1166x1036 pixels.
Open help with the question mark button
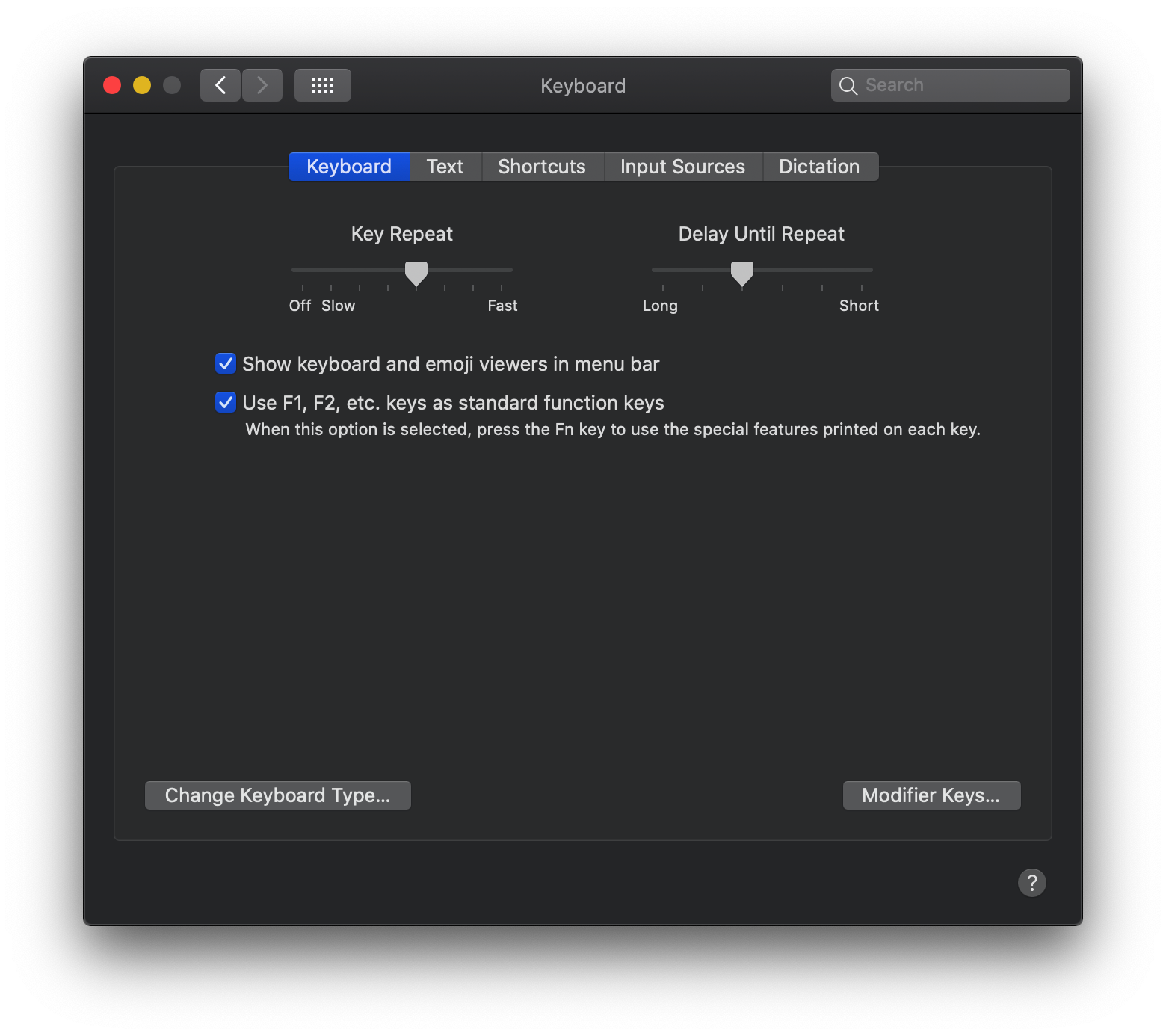[x=1032, y=883]
